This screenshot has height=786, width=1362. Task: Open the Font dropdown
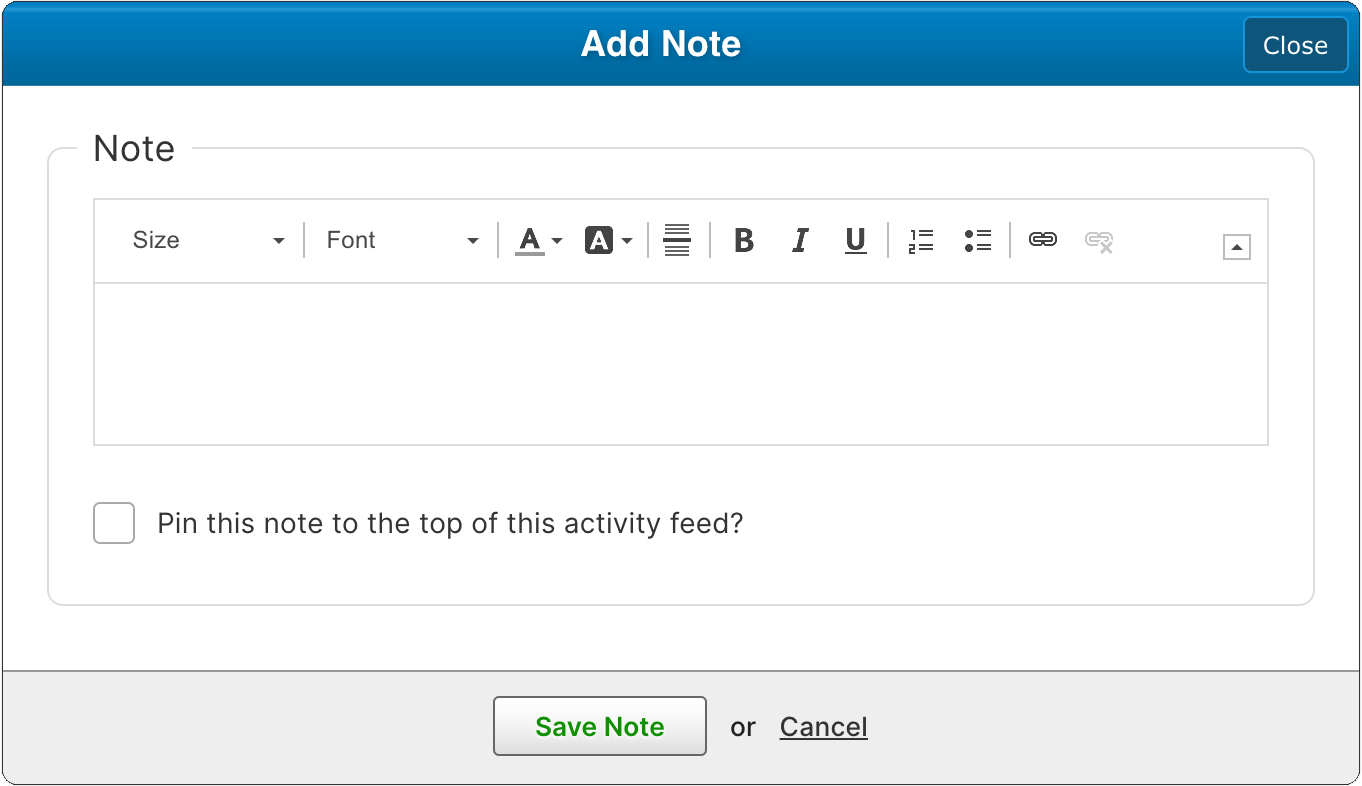pyautogui.click(x=402, y=240)
